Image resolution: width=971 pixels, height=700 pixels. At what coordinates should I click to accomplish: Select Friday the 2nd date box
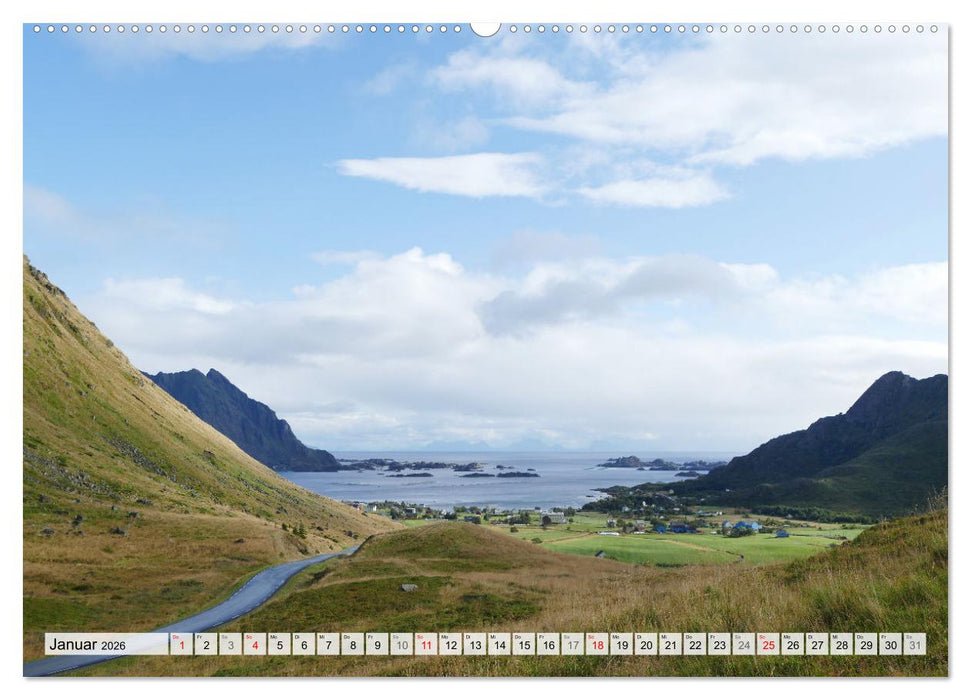[x=205, y=644]
